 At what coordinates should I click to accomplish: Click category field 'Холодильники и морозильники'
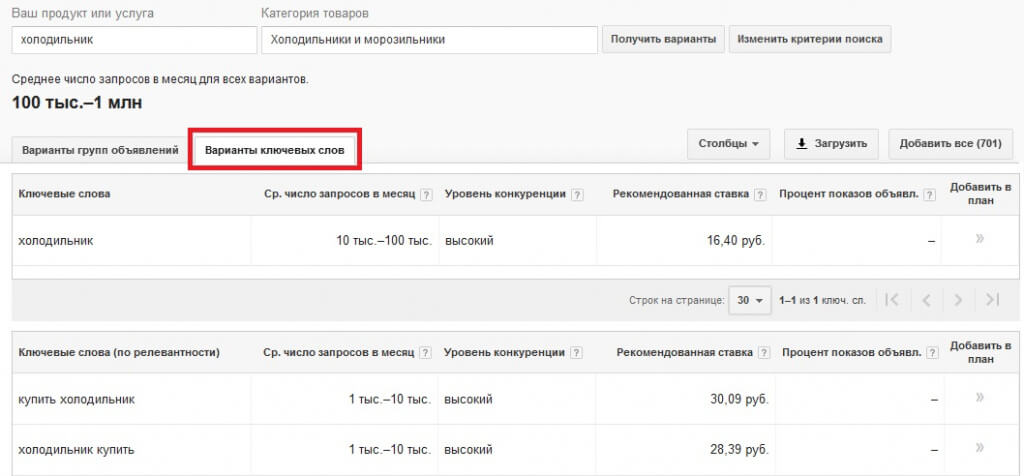(429, 40)
